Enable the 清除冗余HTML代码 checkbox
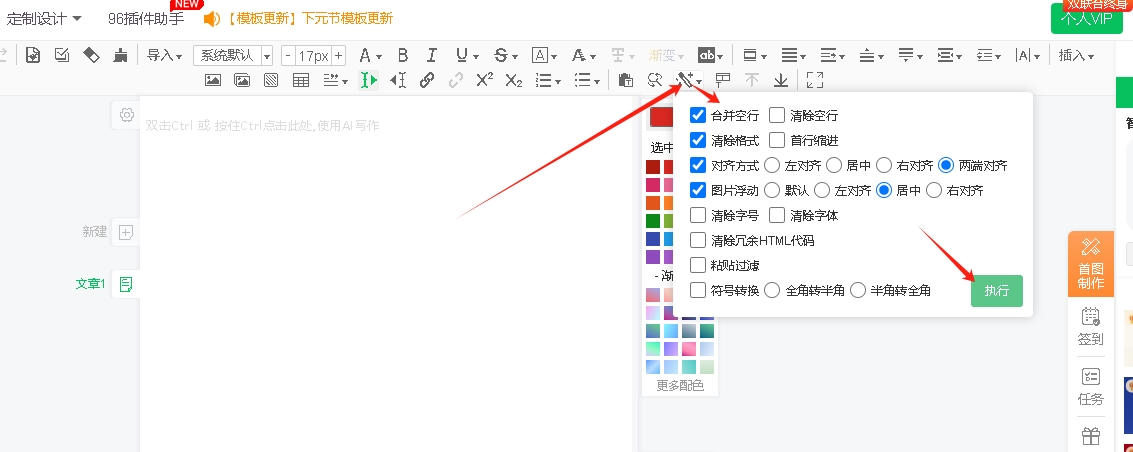The image size is (1133, 452). click(698, 240)
